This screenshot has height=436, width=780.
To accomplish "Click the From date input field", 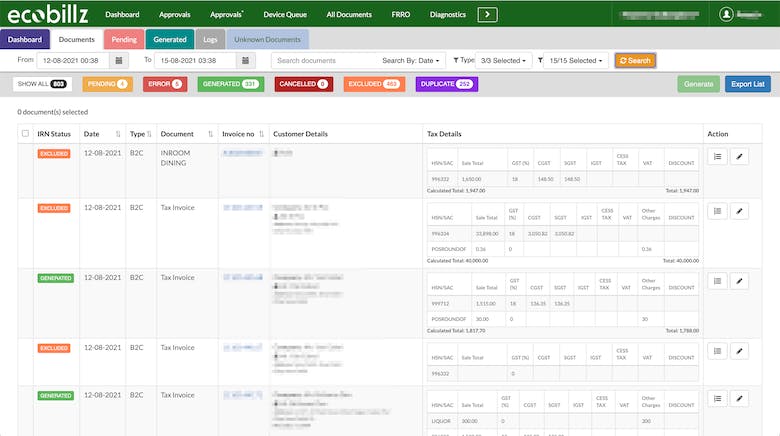I will click(x=73, y=60).
